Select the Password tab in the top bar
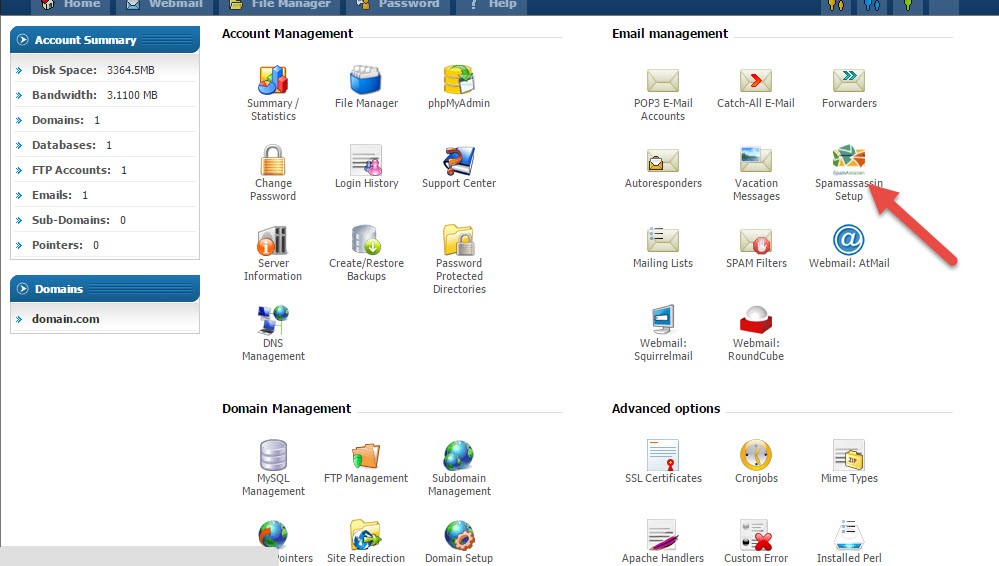This screenshot has width=999, height=566. pyautogui.click(x=398, y=5)
